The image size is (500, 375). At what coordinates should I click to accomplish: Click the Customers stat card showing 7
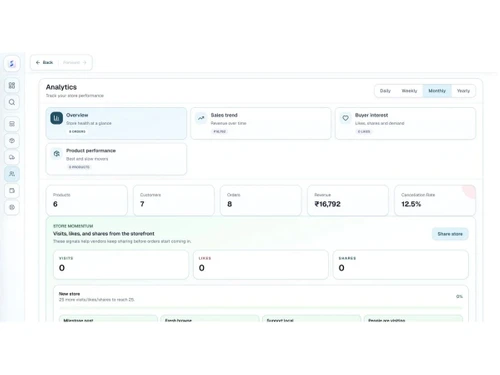click(174, 200)
